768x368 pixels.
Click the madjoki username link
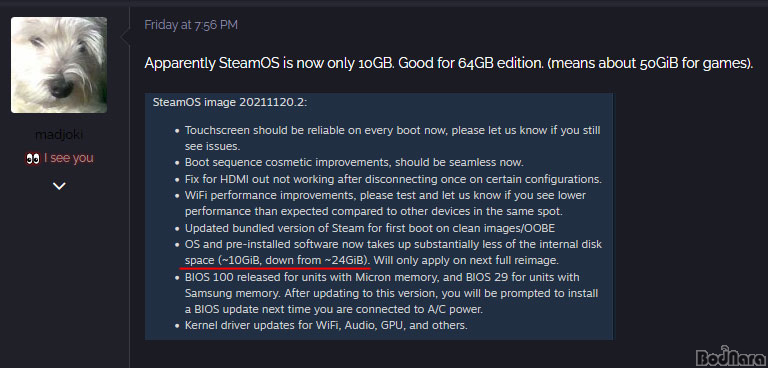coord(59,135)
